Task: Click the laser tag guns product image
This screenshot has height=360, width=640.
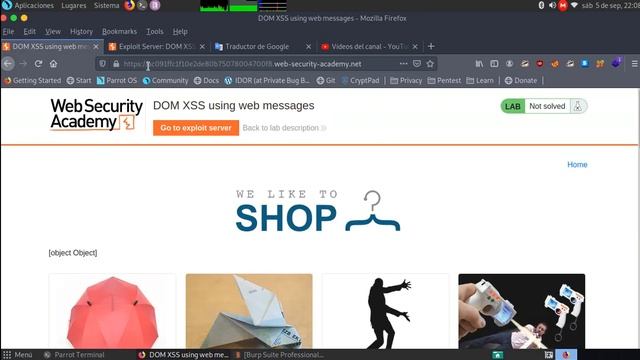Action: pyautogui.click(x=522, y=311)
